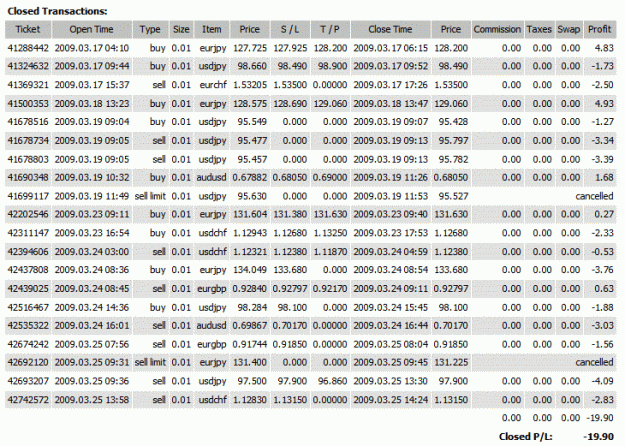Viewport: 625px width, 446px height.
Task: Click the Item column header
Action: tap(212, 29)
